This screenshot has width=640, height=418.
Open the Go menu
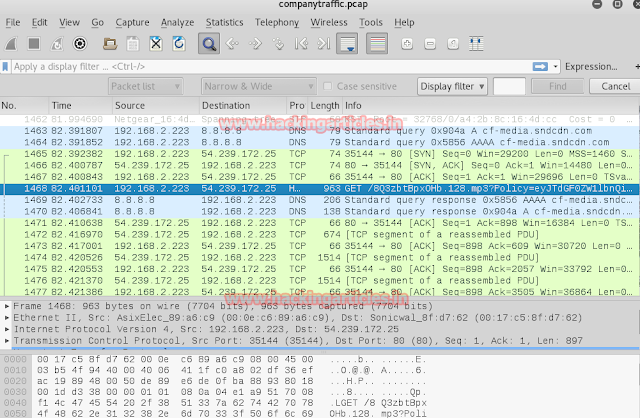pos(98,22)
